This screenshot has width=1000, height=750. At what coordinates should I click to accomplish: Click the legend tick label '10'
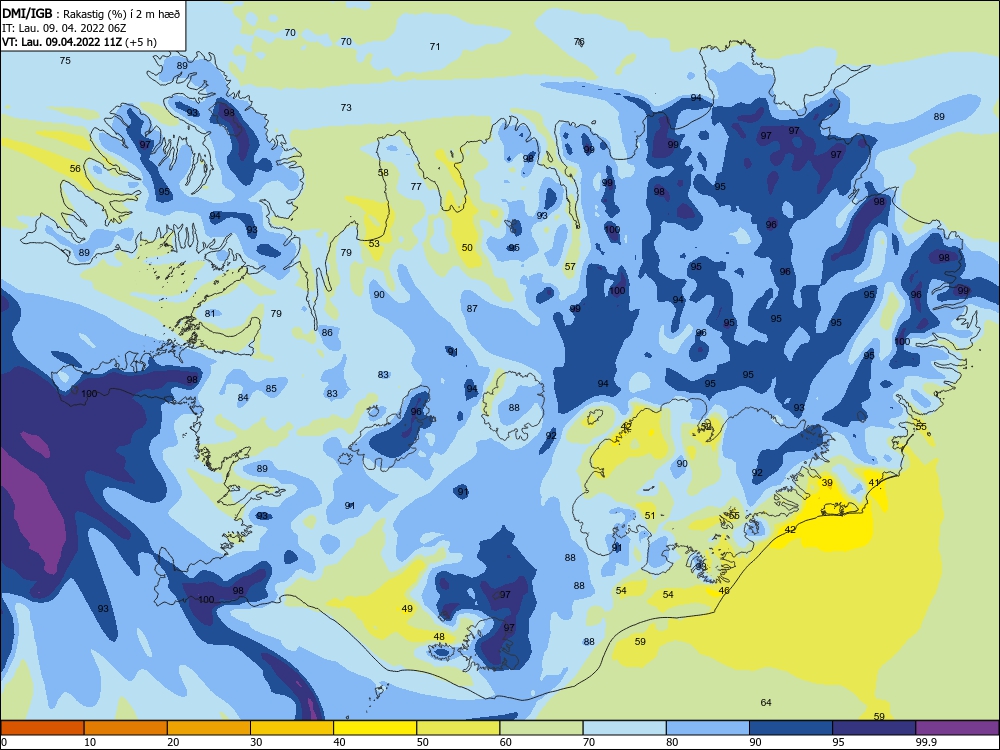point(90,742)
